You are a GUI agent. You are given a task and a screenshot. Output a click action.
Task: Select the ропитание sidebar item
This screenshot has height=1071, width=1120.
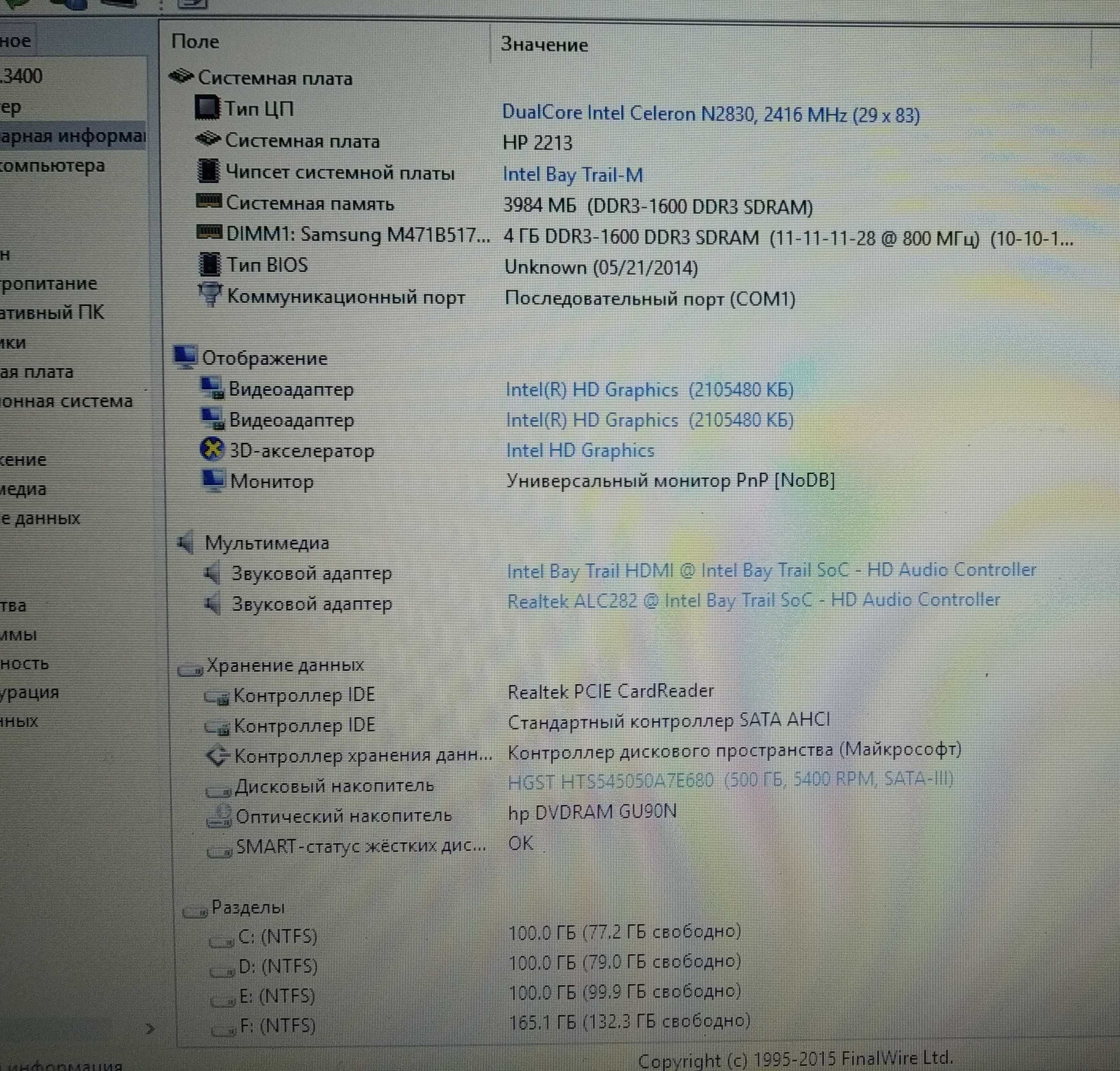tap(48, 284)
